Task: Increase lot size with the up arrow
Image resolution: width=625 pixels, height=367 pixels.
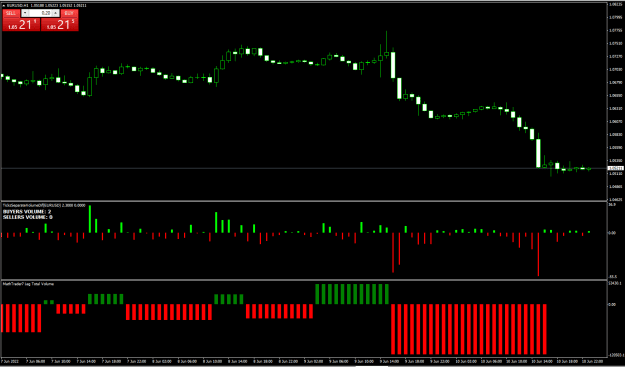Action: click(56, 13)
